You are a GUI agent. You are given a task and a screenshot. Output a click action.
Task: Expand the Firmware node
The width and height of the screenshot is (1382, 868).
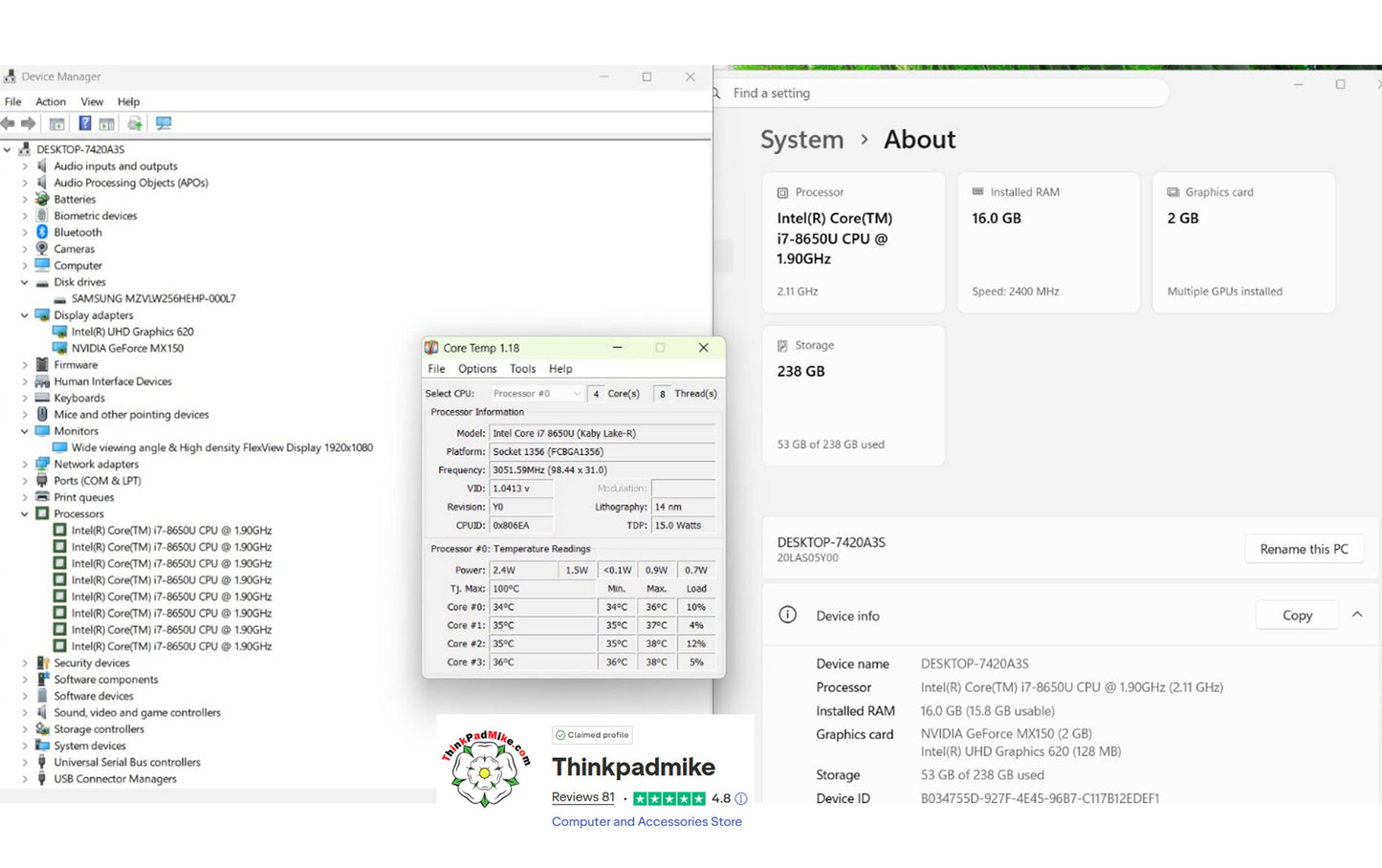click(25, 365)
